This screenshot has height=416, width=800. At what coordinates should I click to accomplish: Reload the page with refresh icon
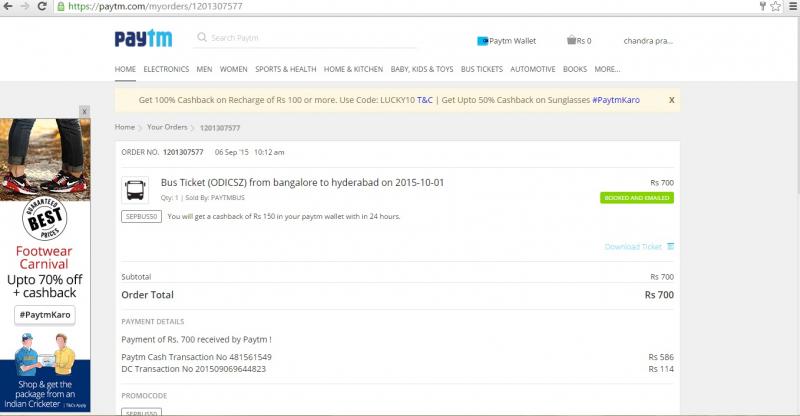pyautogui.click(x=42, y=6)
